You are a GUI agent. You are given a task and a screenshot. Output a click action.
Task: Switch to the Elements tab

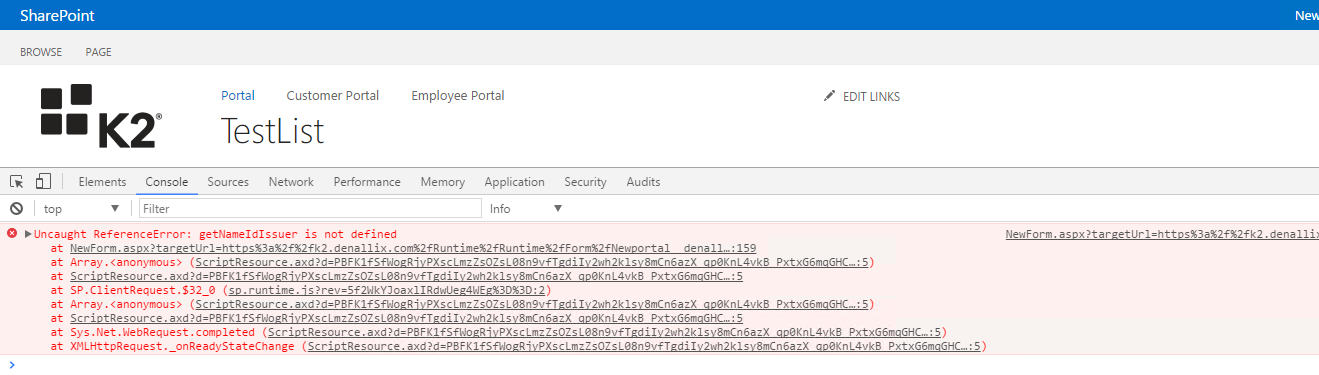(x=102, y=182)
